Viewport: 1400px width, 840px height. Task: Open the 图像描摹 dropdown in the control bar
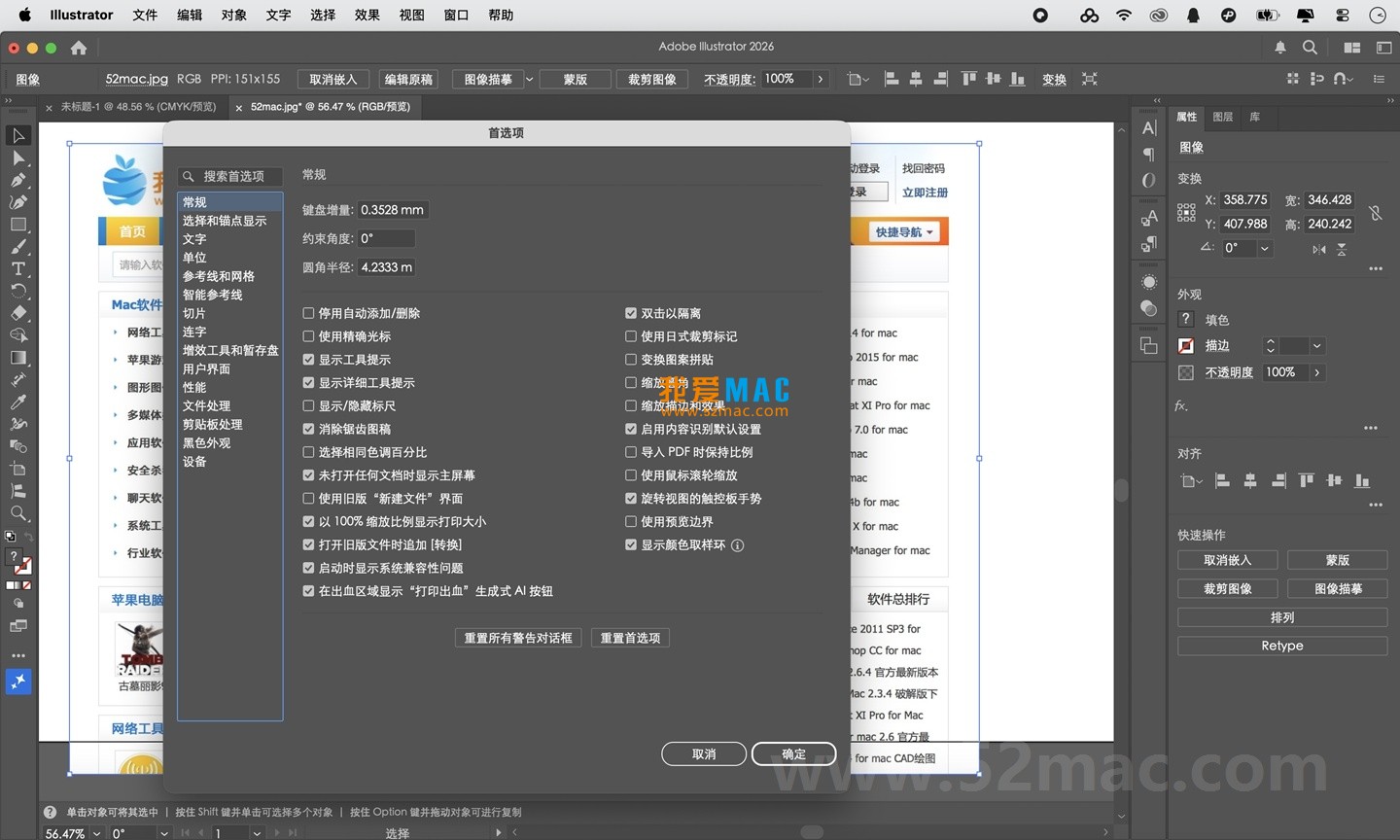[x=528, y=79]
